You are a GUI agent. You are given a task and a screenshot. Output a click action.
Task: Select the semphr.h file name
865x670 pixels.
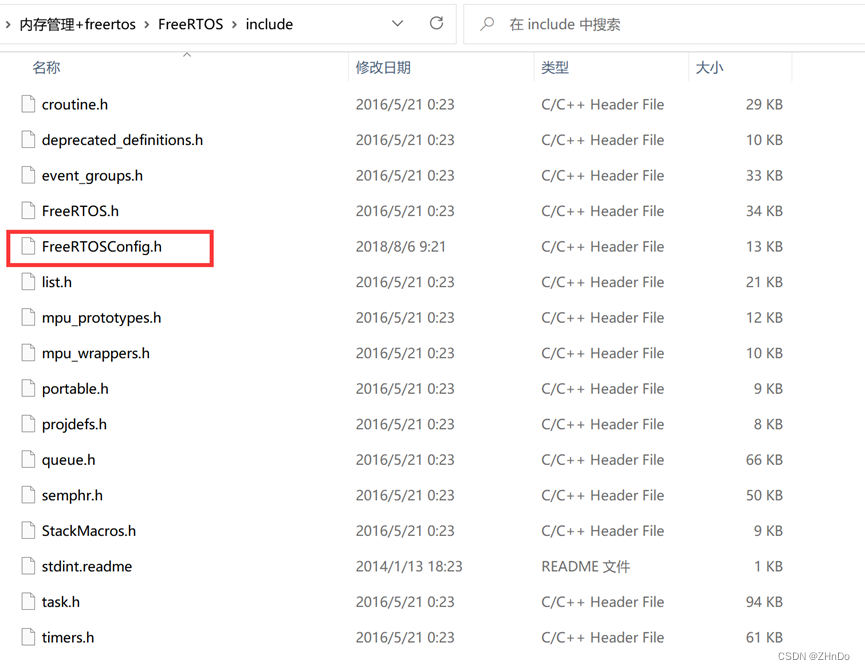[x=72, y=496]
